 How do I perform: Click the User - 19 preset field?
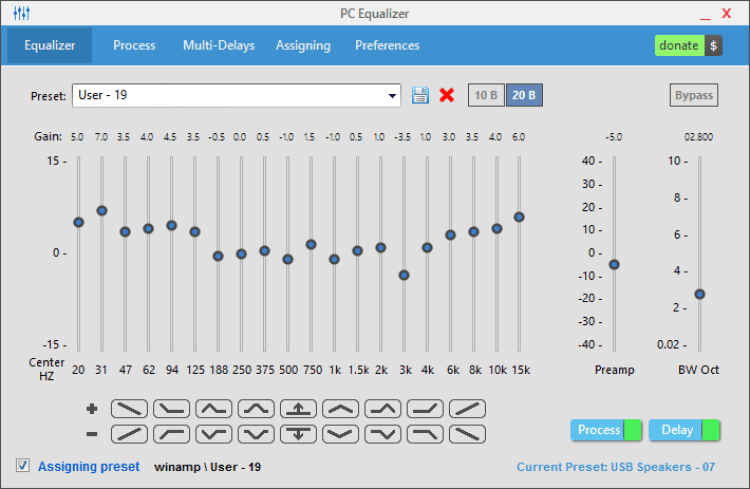pos(236,96)
